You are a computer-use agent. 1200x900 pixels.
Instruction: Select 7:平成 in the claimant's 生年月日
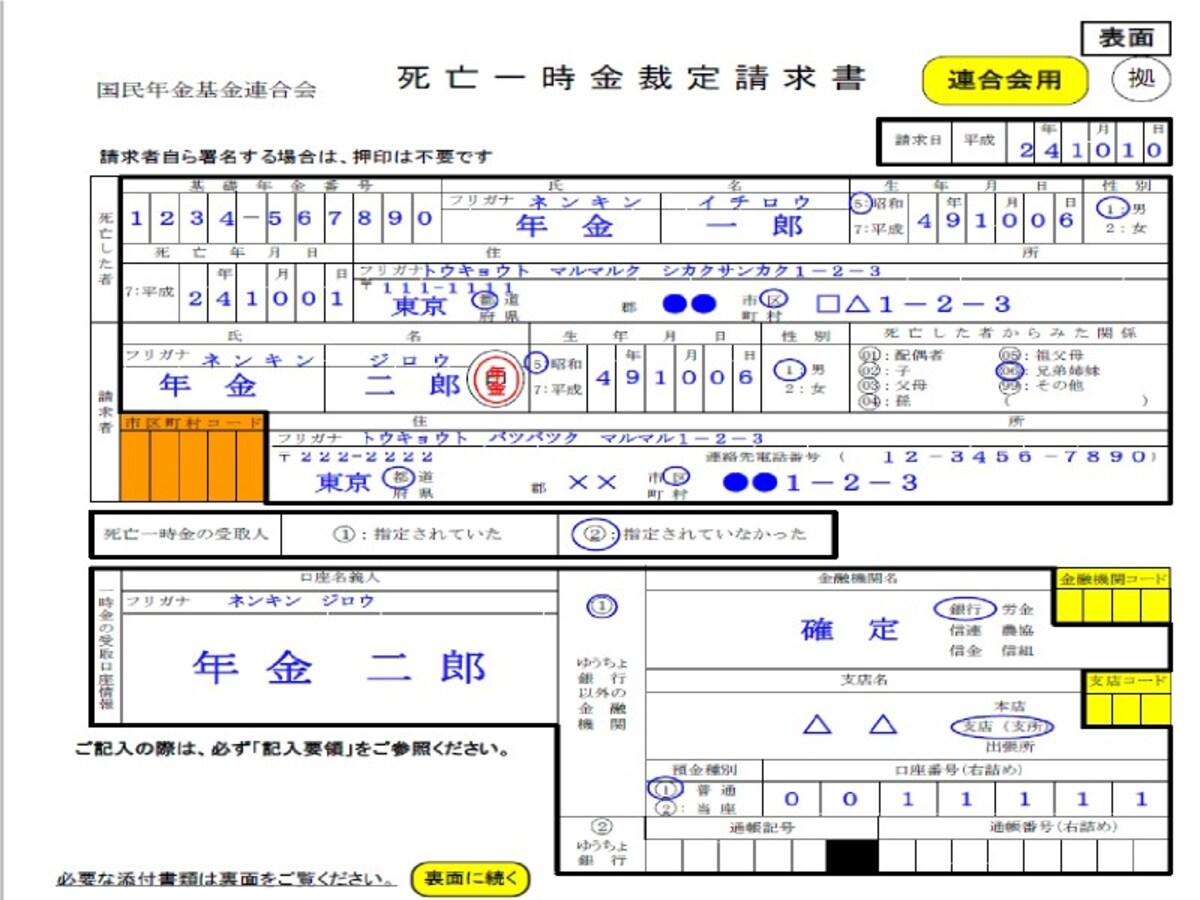click(559, 388)
